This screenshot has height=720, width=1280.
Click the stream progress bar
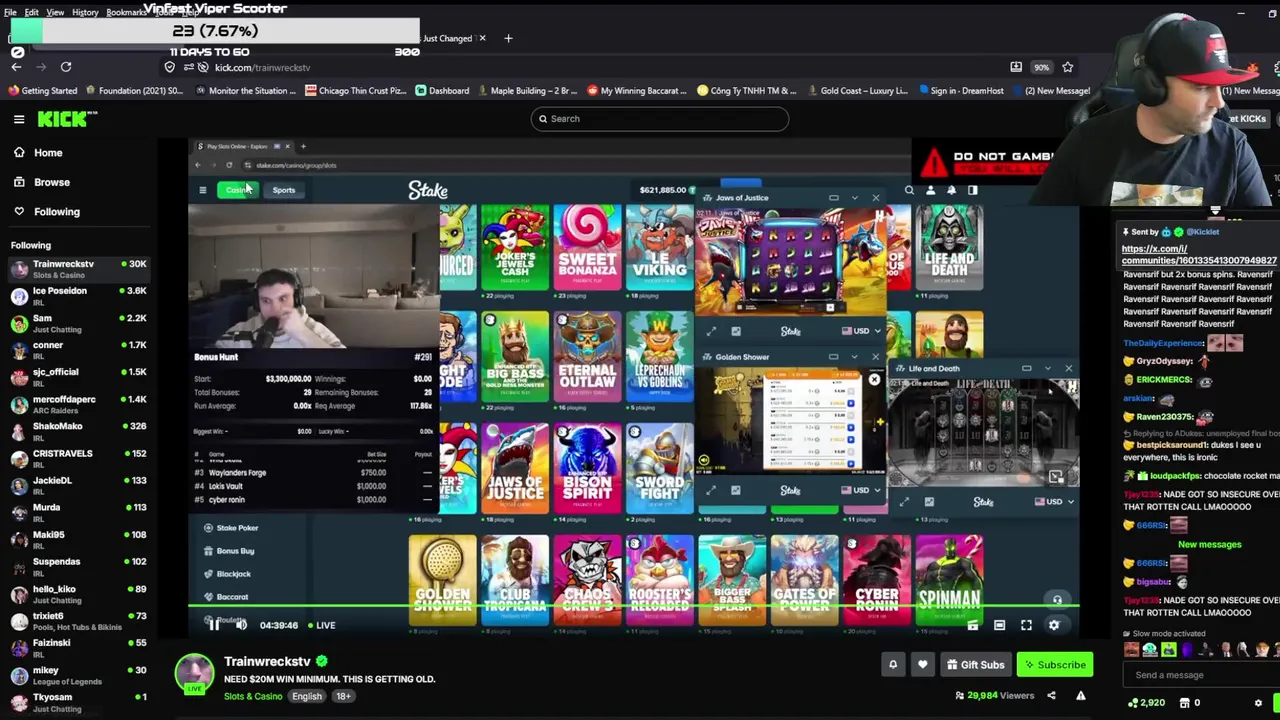tap(633, 607)
